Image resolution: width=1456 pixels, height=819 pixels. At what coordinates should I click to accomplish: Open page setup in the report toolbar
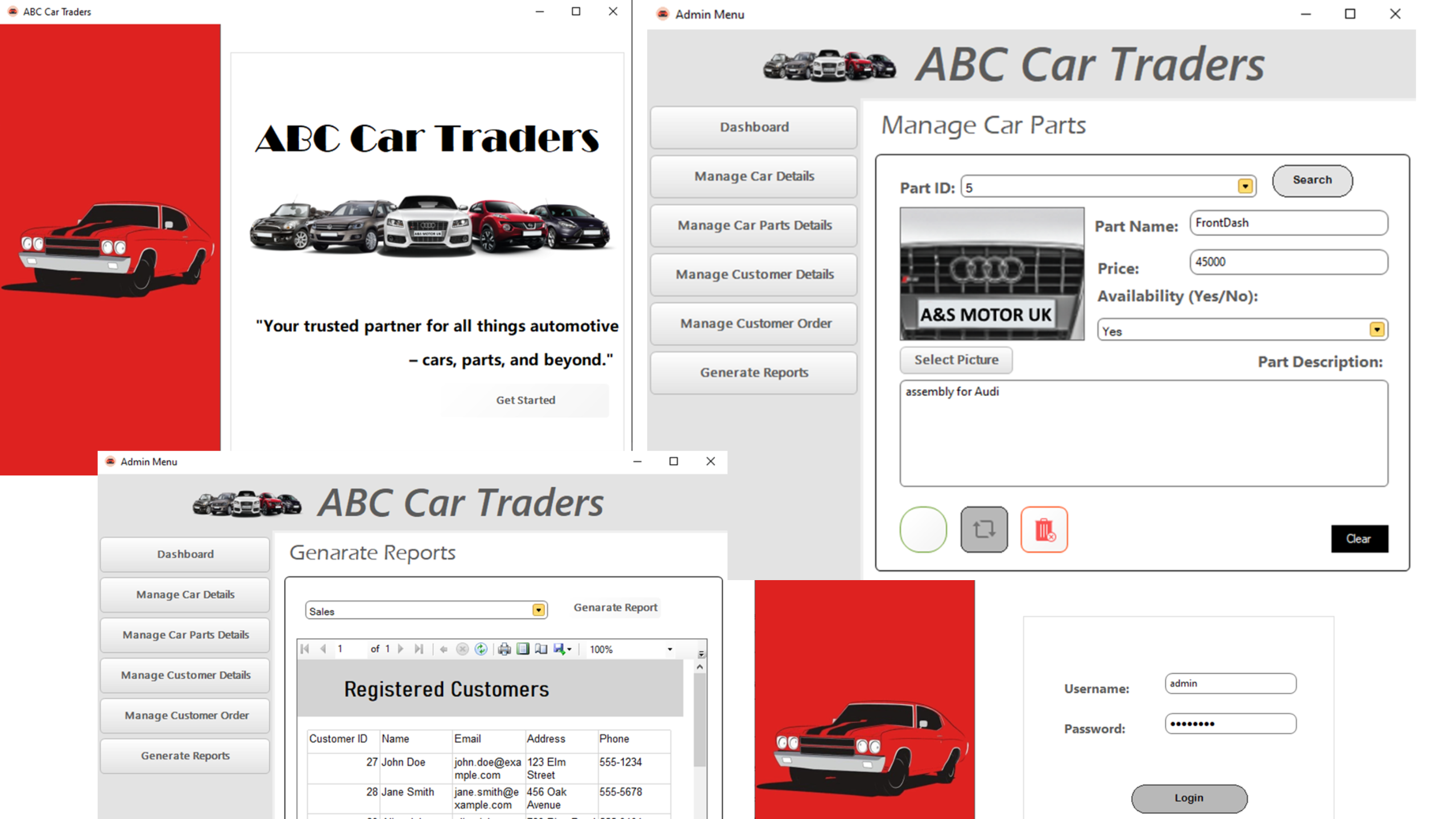tap(541, 649)
